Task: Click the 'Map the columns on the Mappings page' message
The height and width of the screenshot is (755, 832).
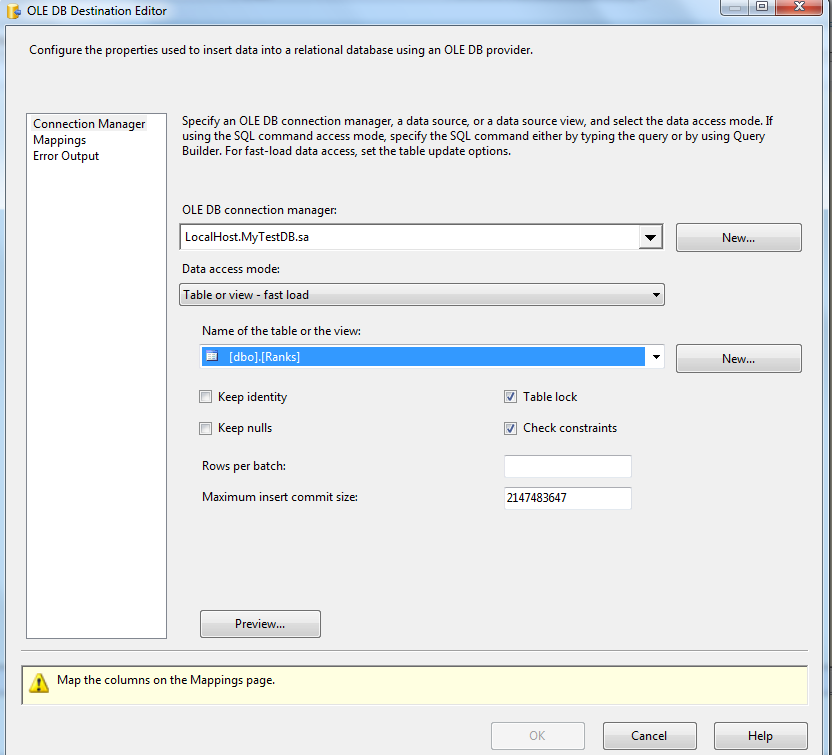Action: [166, 680]
